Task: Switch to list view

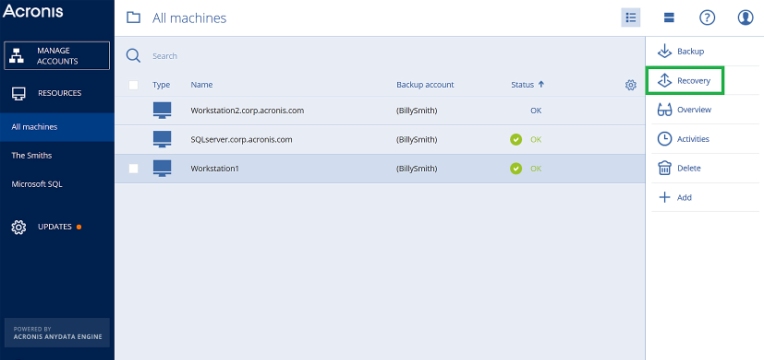Action: 630,18
